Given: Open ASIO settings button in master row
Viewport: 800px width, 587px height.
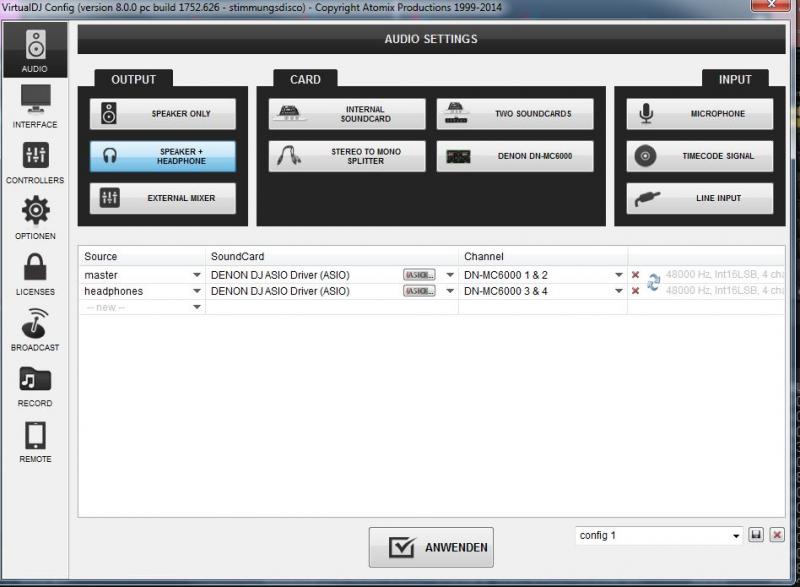Looking at the screenshot, I should 419,275.
